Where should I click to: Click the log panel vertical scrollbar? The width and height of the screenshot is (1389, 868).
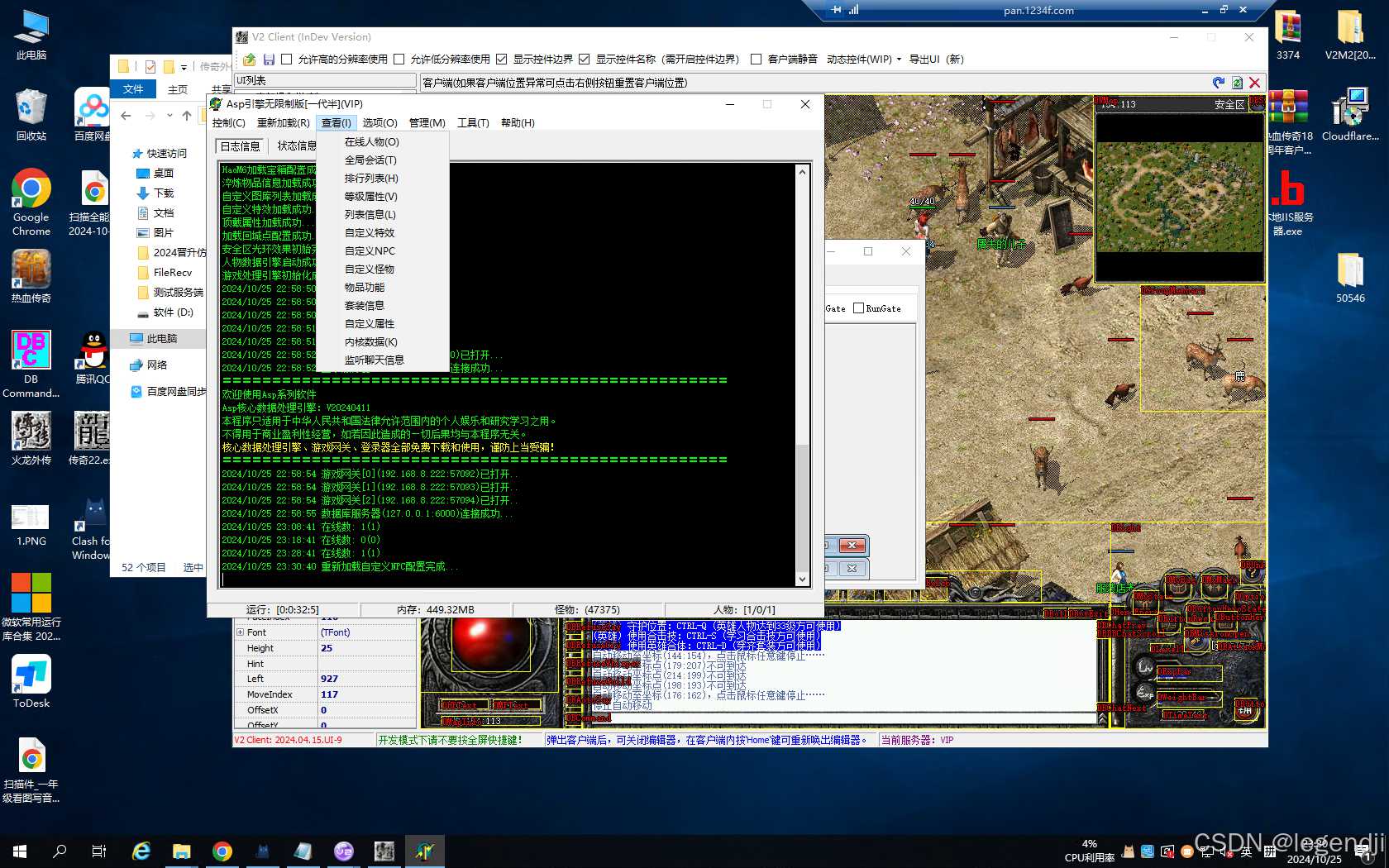(x=801, y=376)
